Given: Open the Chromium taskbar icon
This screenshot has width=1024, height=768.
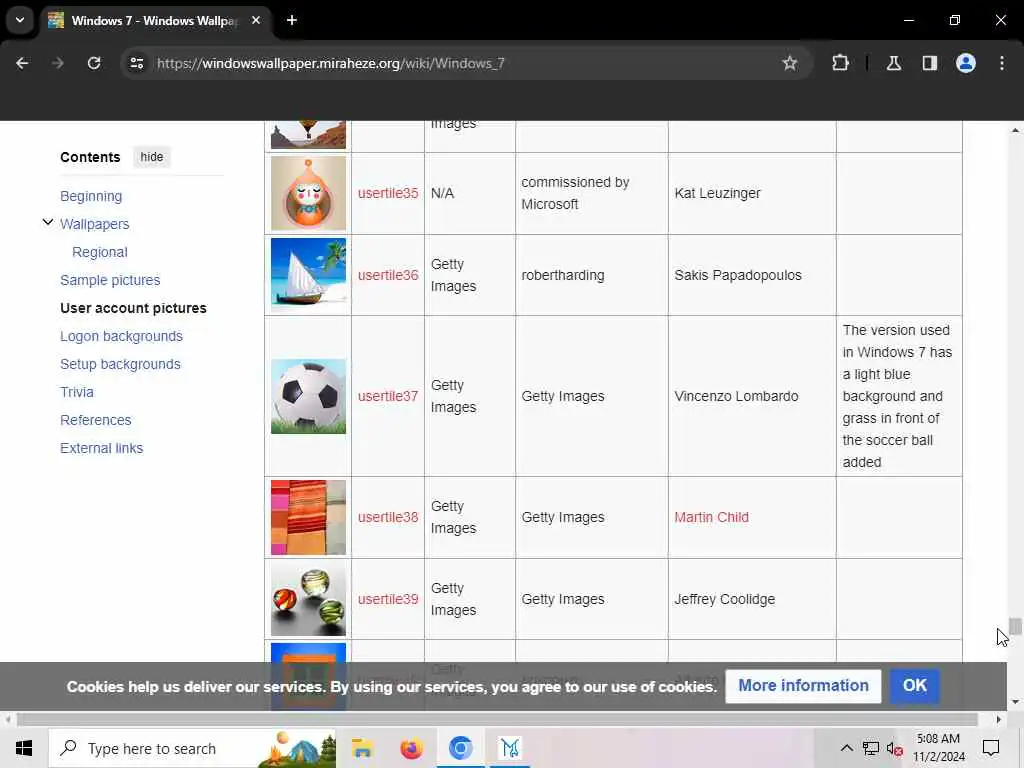Looking at the screenshot, I should click(x=460, y=748).
